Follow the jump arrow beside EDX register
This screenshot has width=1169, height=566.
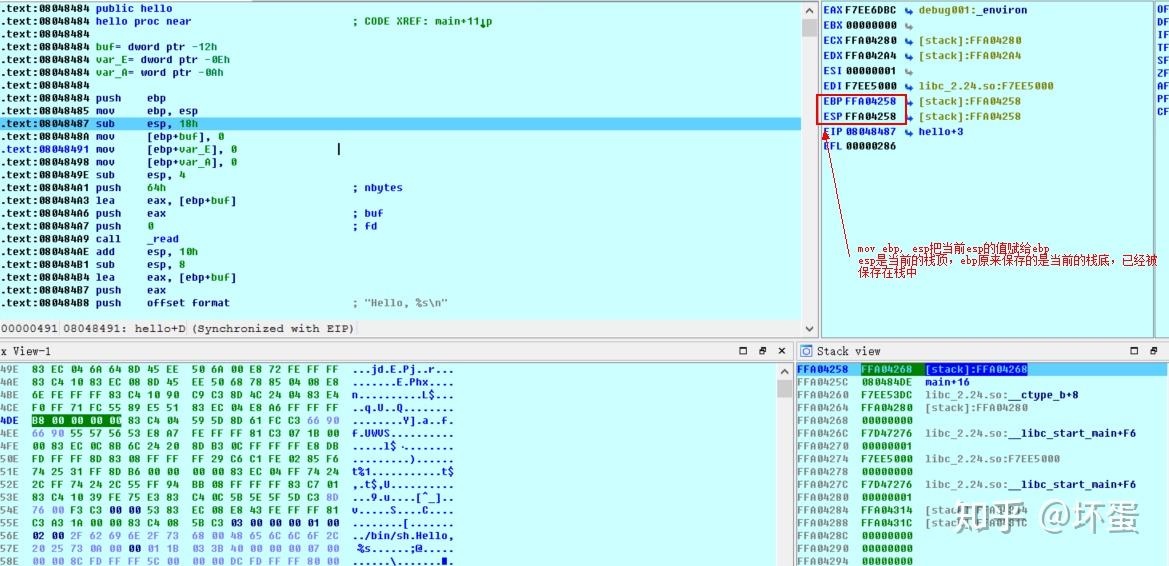click(x=909, y=56)
